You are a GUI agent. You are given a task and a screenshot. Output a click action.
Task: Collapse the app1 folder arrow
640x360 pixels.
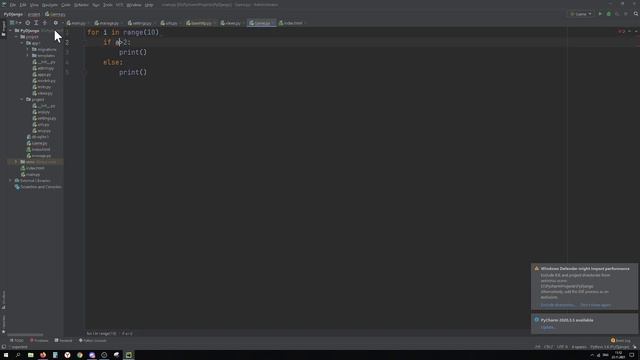coord(22,43)
